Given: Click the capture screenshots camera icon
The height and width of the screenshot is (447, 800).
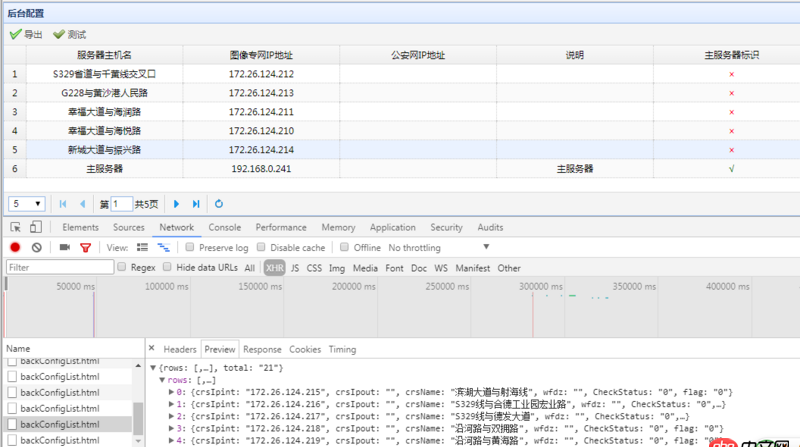Looking at the screenshot, I should [65, 247].
